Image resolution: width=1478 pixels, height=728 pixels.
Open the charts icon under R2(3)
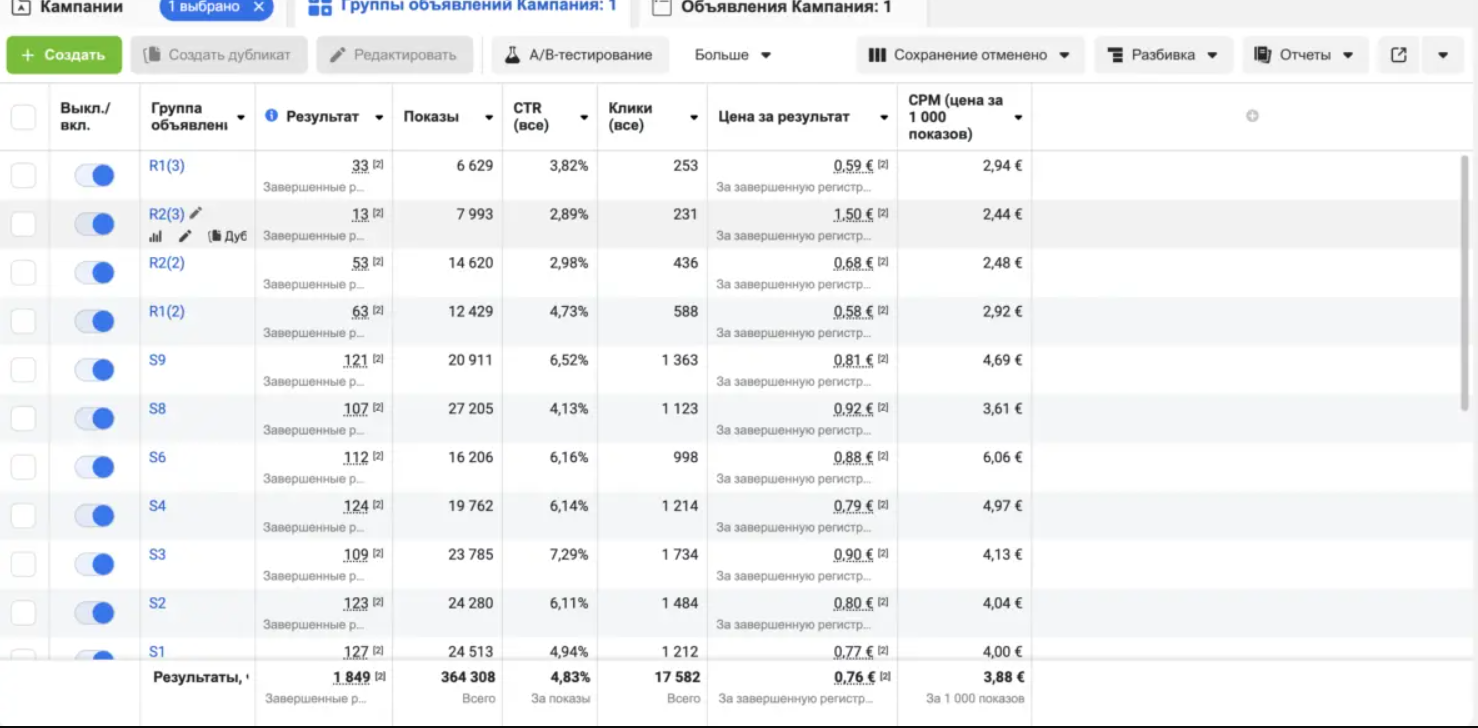(155, 237)
